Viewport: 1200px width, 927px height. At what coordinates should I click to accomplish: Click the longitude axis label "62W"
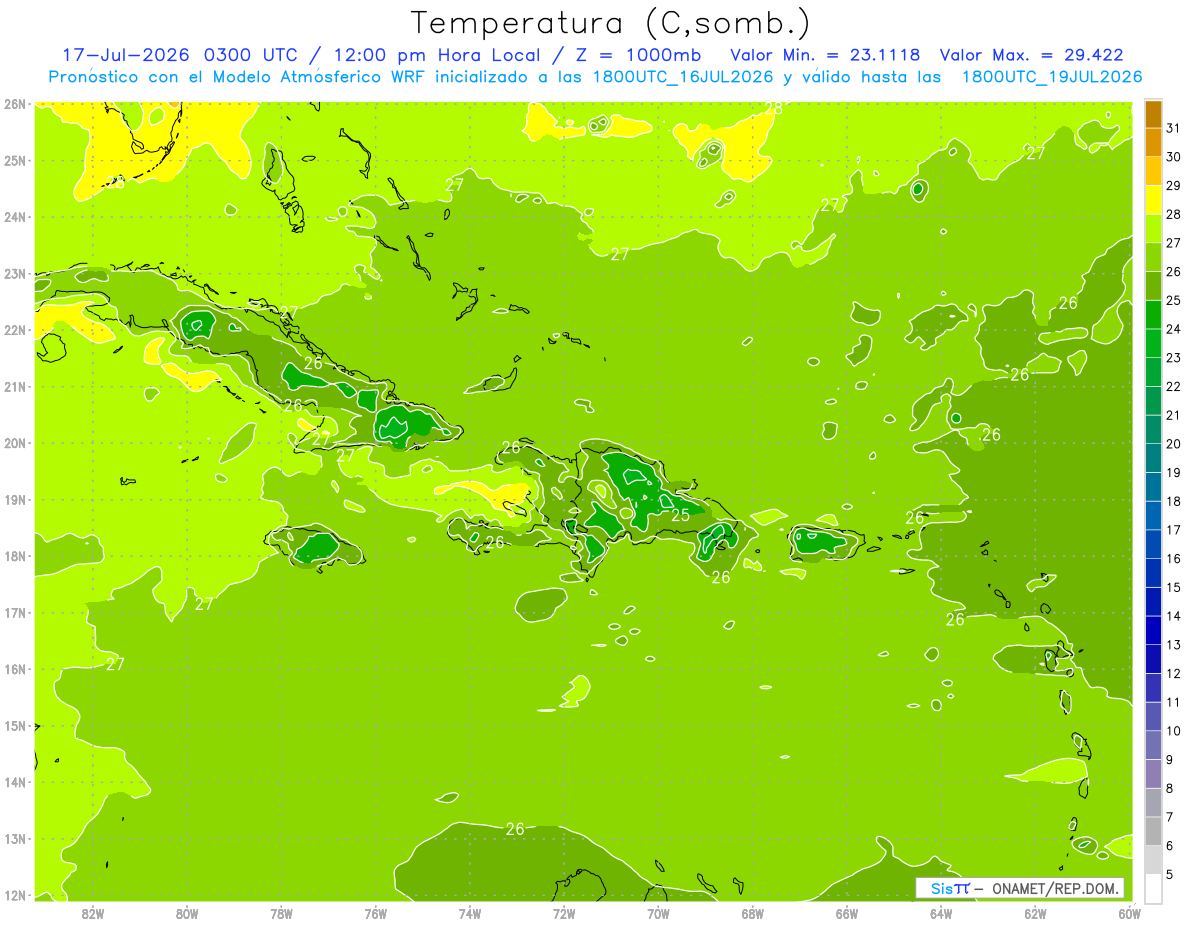(1035, 913)
